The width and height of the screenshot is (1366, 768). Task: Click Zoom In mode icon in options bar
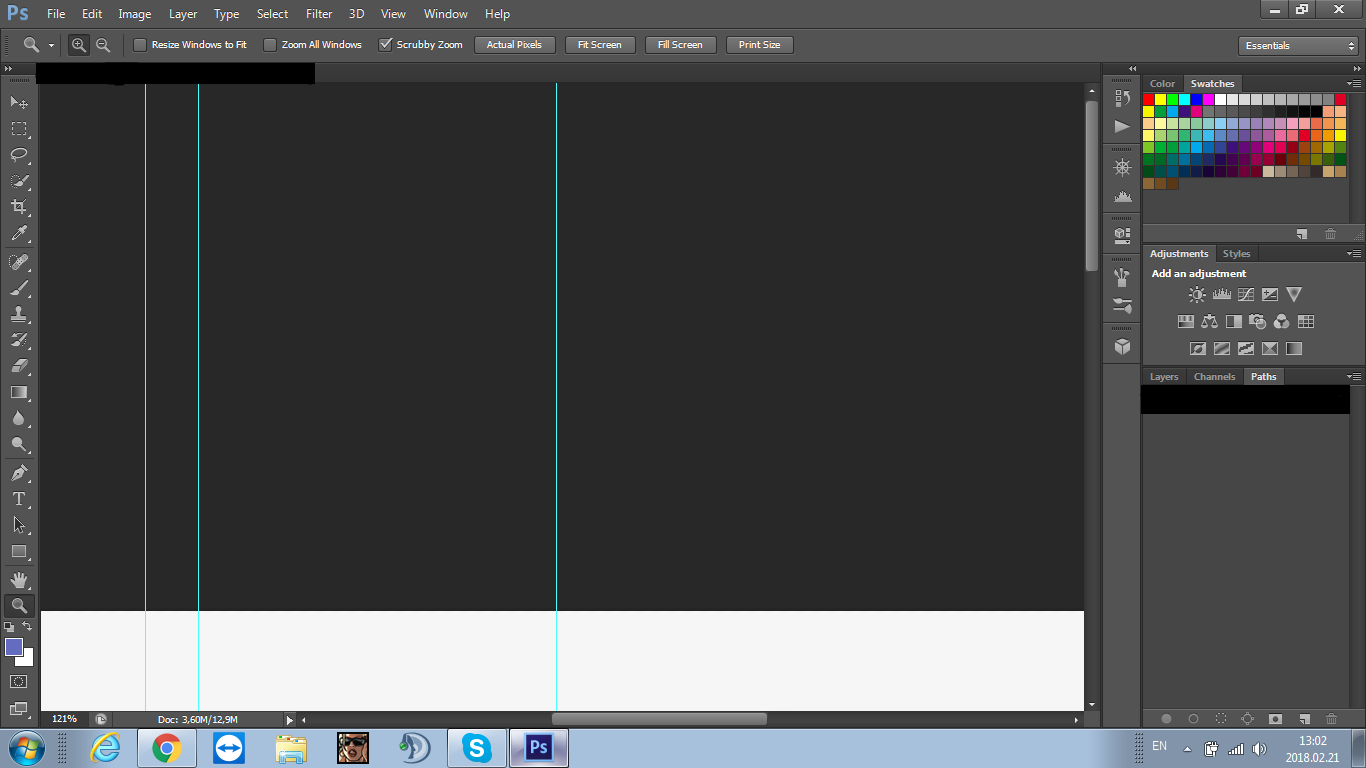coord(79,45)
